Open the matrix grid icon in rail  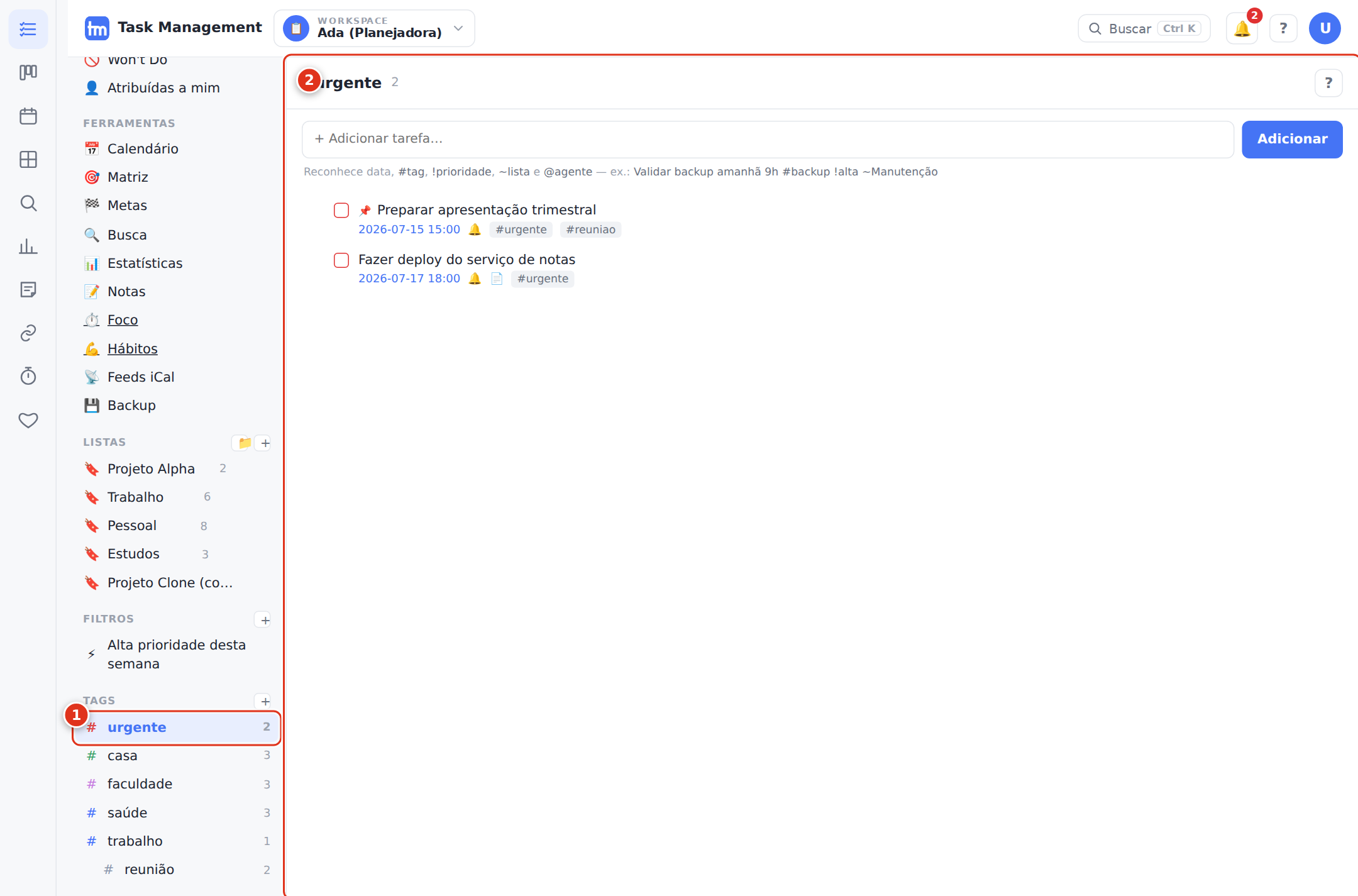click(28, 160)
